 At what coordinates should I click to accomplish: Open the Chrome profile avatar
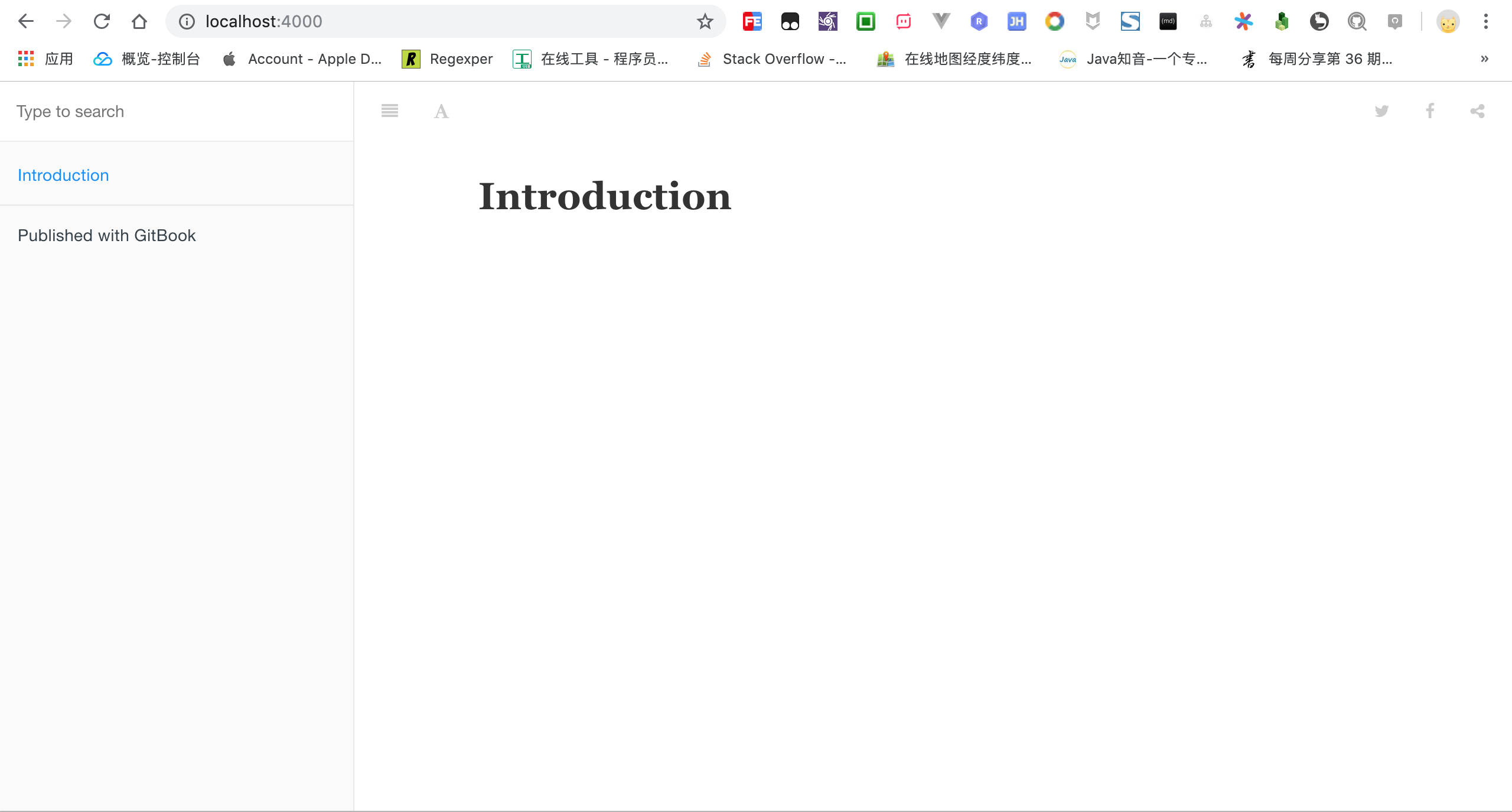1448,21
